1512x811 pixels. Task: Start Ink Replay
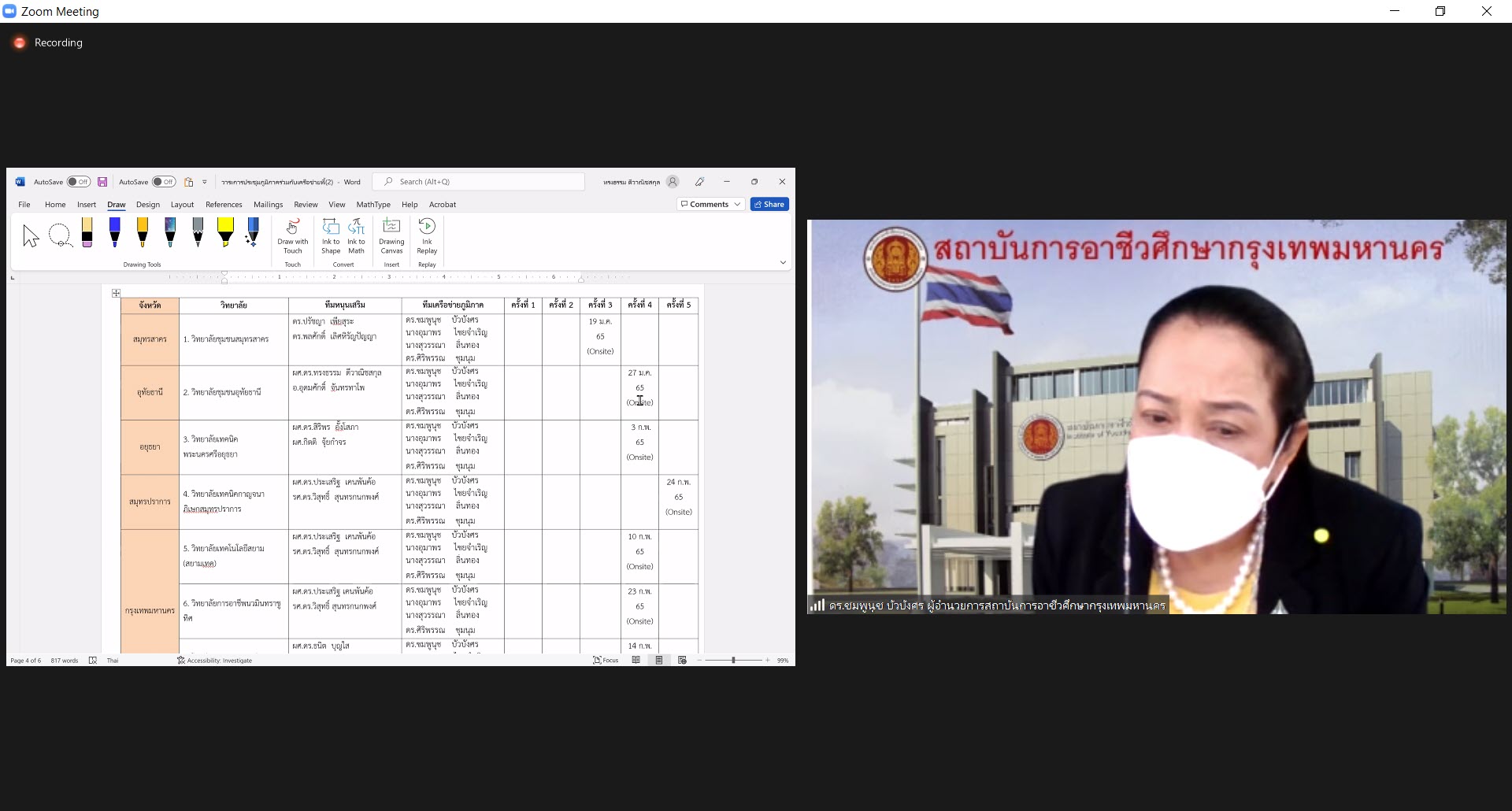coord(427,236)
